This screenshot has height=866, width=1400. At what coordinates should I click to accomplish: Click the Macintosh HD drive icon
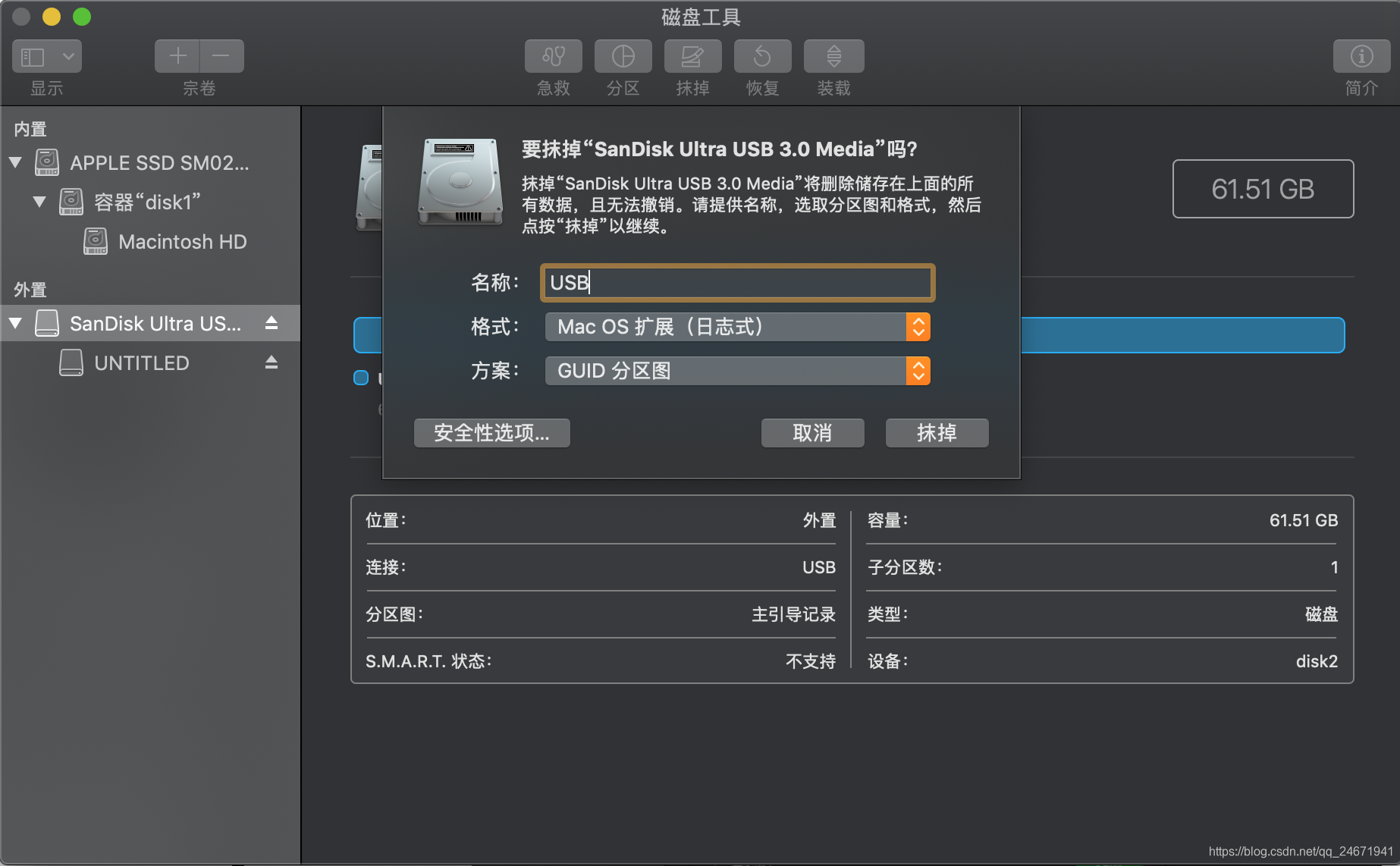(96, 241)
